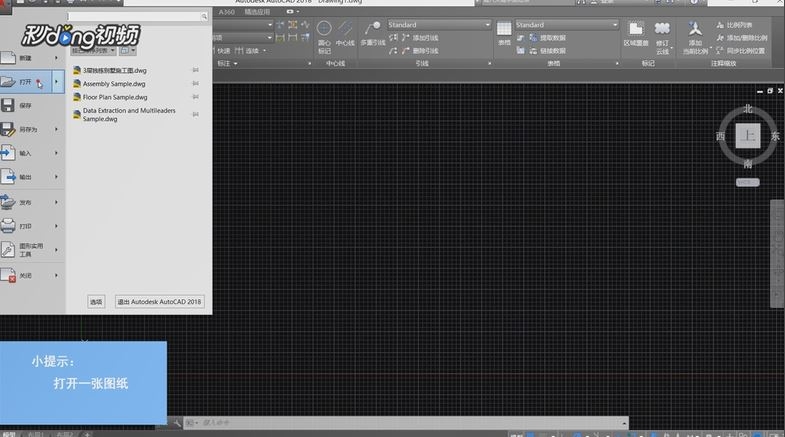
Task: Open recent file Floor Plan Sample.dwg
Action: point(115,97)
